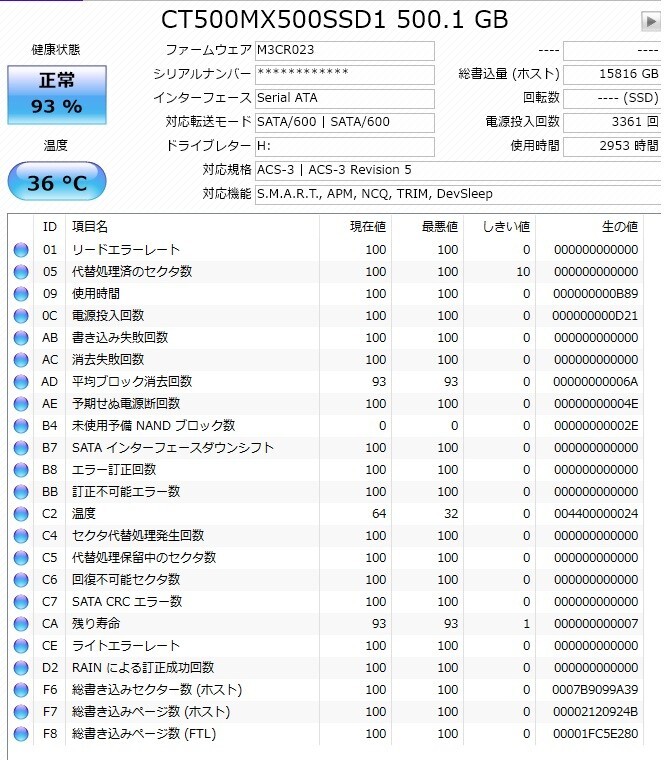Click the 電源投入回数 field showing 3361 回
This screenshot has height=760, width=668.
pyautogui.click(x=612, y=122)
